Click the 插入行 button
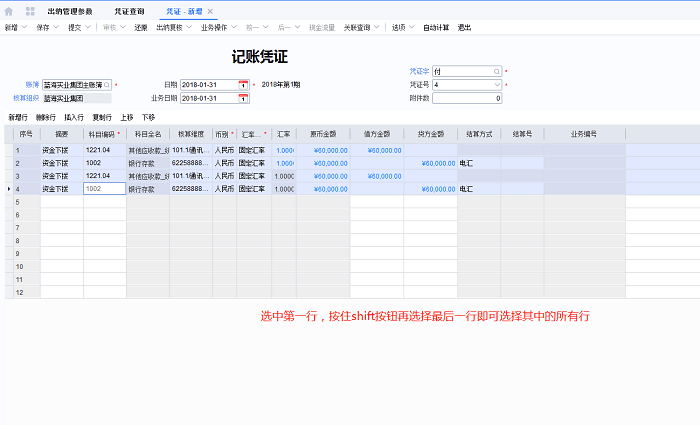700x425 pixels. coord(74,117)
